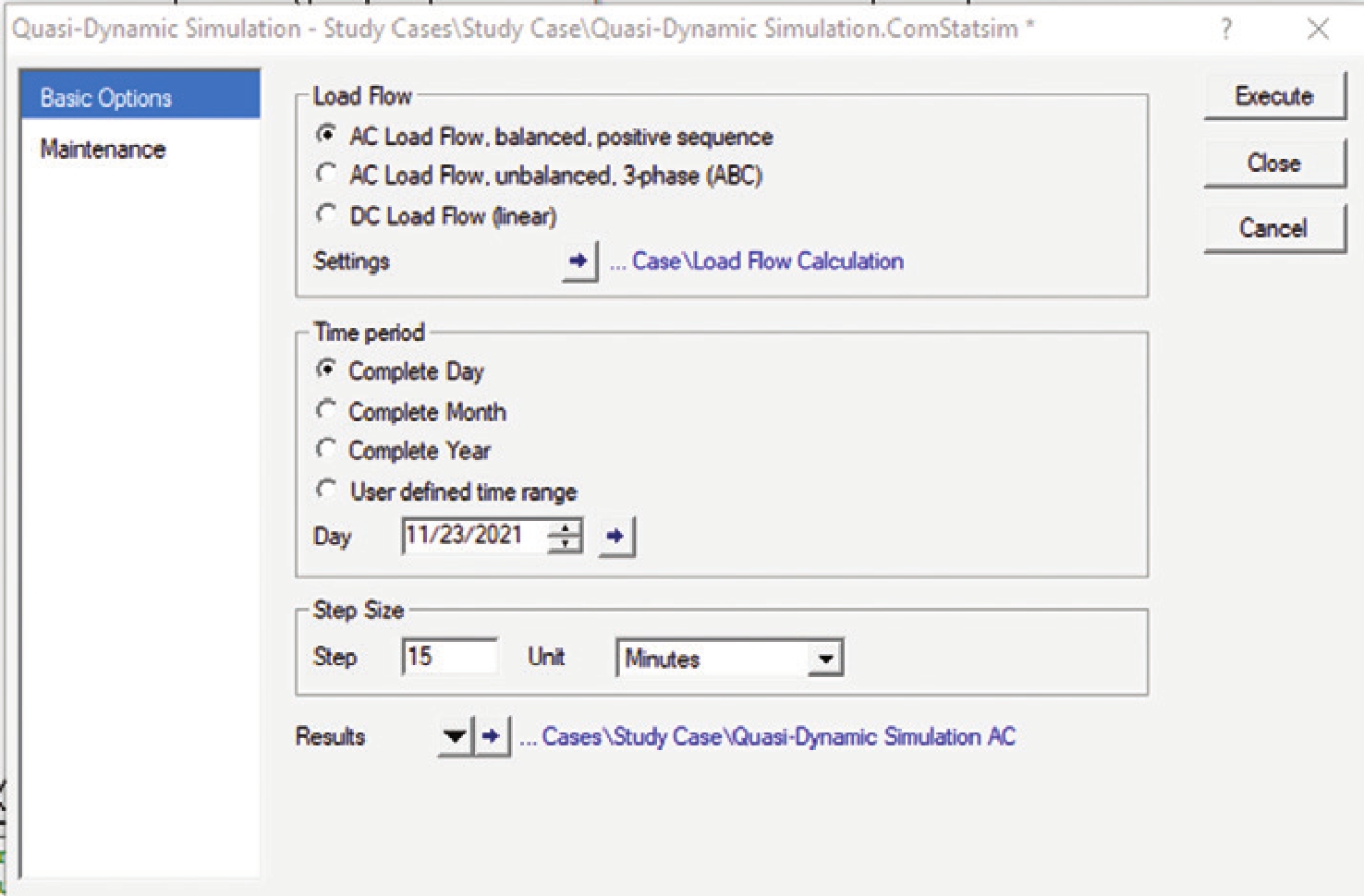
Task: Click the right arrow button next to Results
Action: (493, 736)
